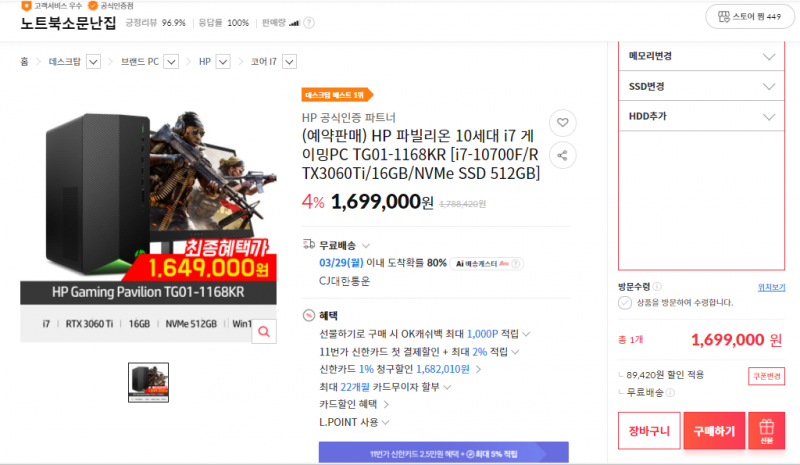This screenshot has width=800, height=465.
Task: Open 데스크탑 breadcrumb category
Action: [64, 62]
